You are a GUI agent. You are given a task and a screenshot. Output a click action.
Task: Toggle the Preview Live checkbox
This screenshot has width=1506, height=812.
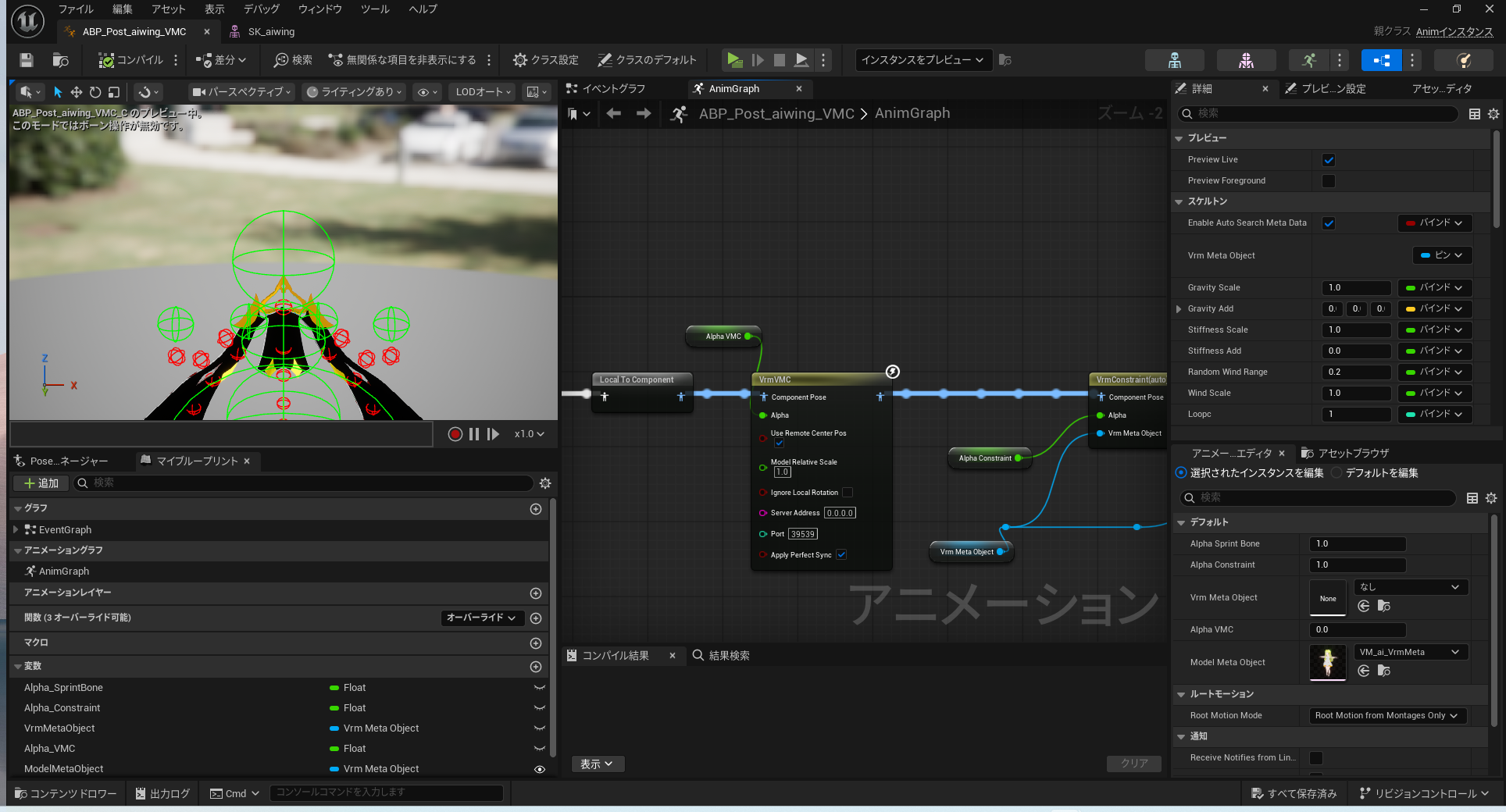point(1329,160)
